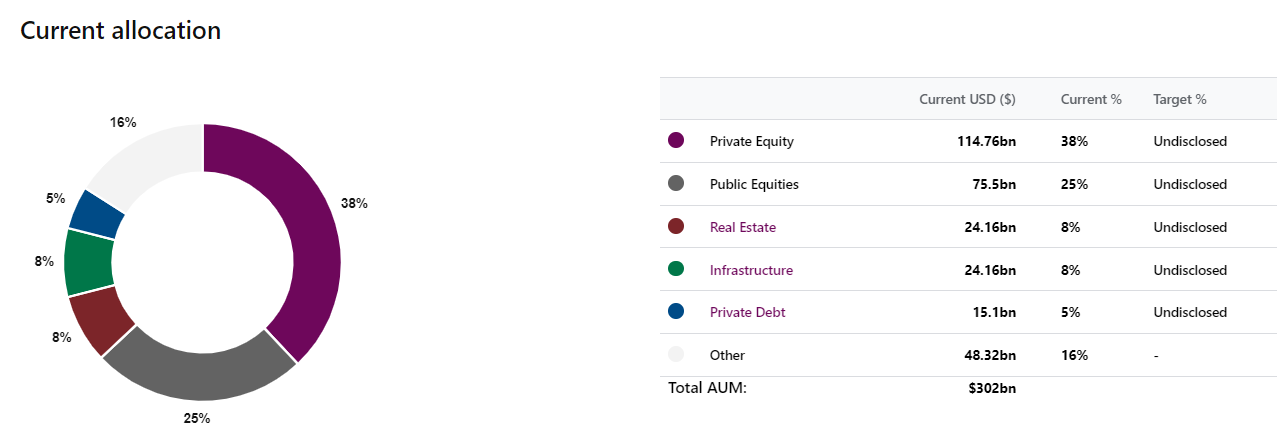
Task: Click the gray Public Equities legend dot
Action: tap(676, 184)
